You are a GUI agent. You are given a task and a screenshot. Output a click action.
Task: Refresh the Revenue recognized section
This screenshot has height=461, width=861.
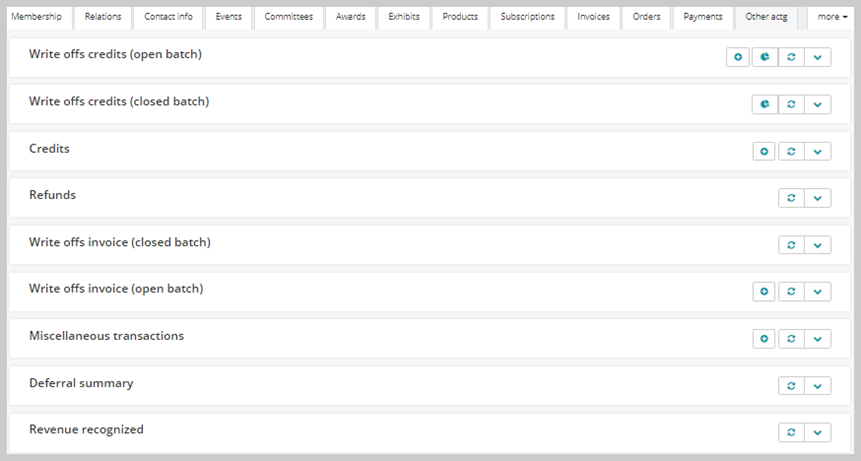pyautogui.click(x=791, y=432)
